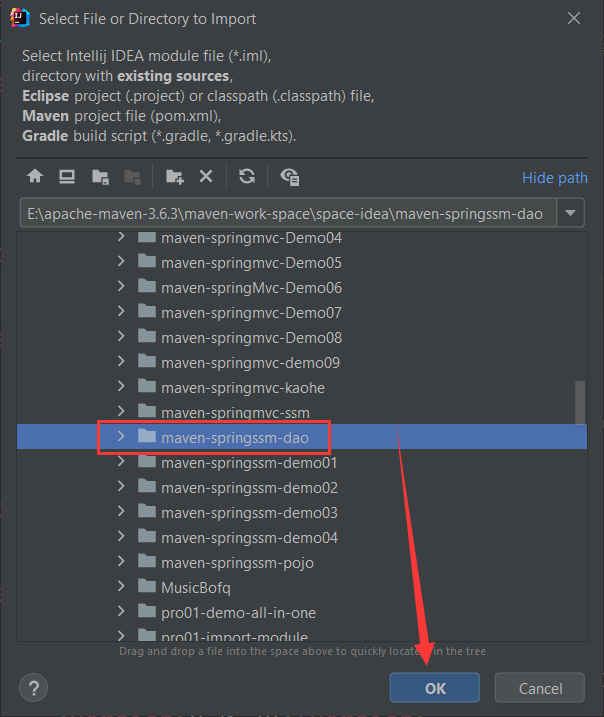Viewport: 604px width, 717px height.
Task: Click the Hide path link
Action: (x=555, y=178)
